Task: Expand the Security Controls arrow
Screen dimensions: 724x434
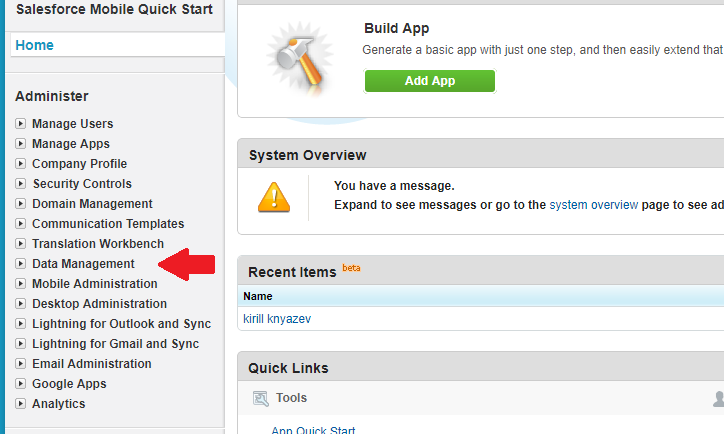Action: [x=21, y=184]
